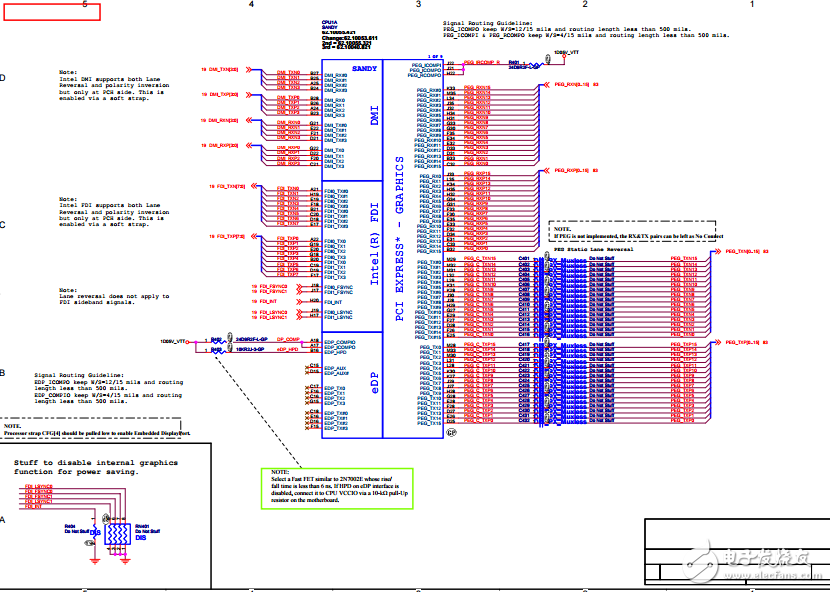The height and width of the screenshot is (592, 830).
Task: Select the DIS resistor network component
Action: coord(120,533)
